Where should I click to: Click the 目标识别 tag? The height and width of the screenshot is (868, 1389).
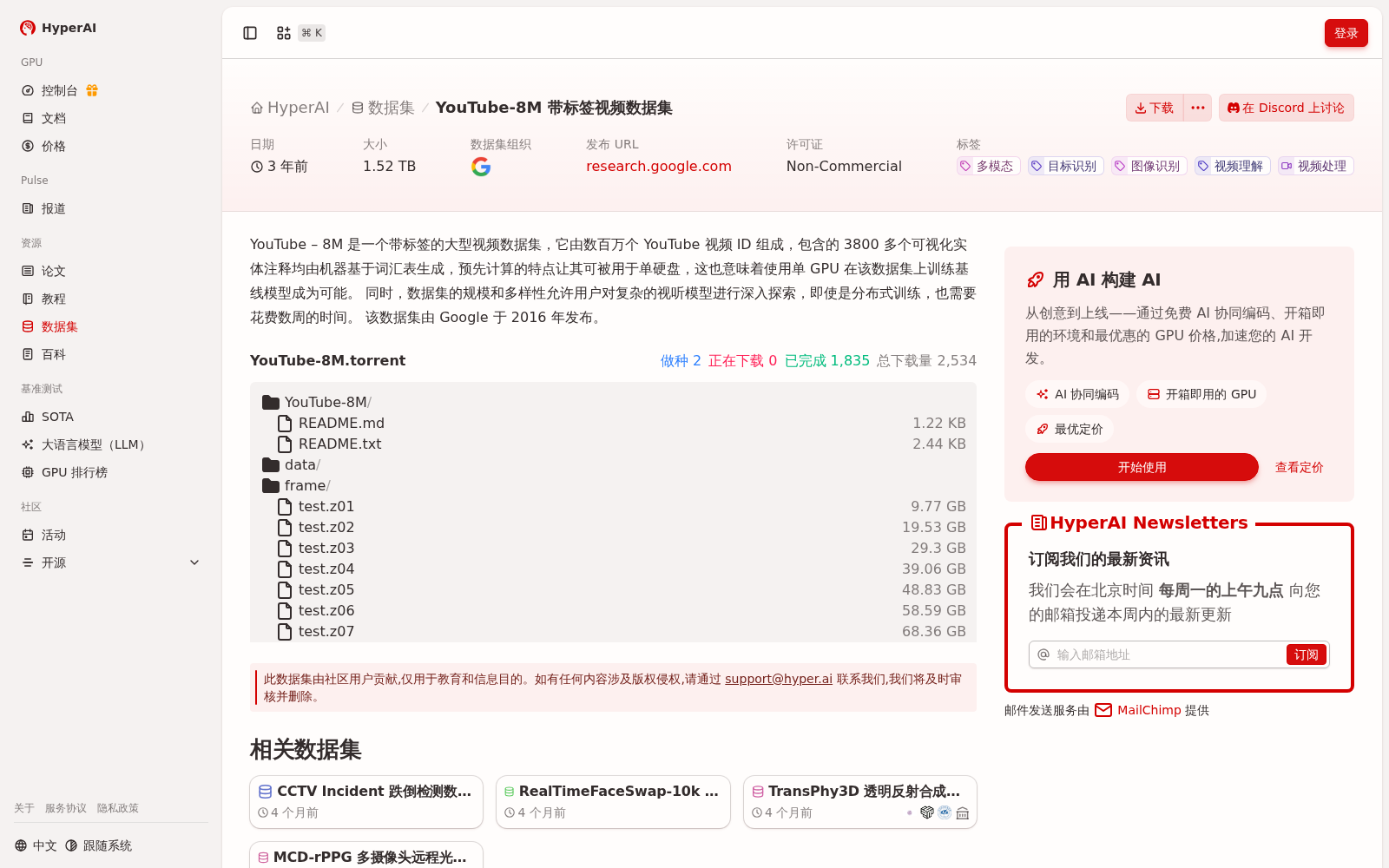pos(1065,166)
